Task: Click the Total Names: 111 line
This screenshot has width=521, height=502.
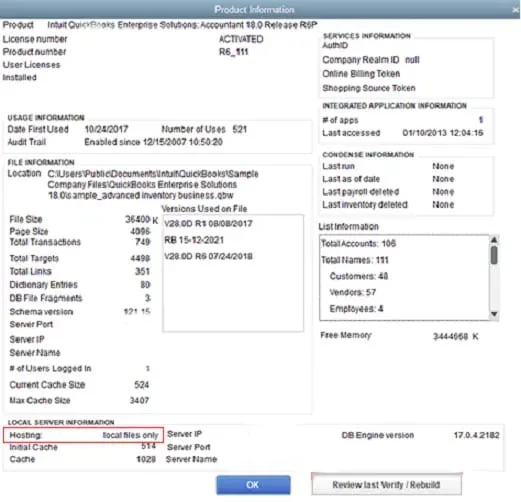Action: coord(355,260)
